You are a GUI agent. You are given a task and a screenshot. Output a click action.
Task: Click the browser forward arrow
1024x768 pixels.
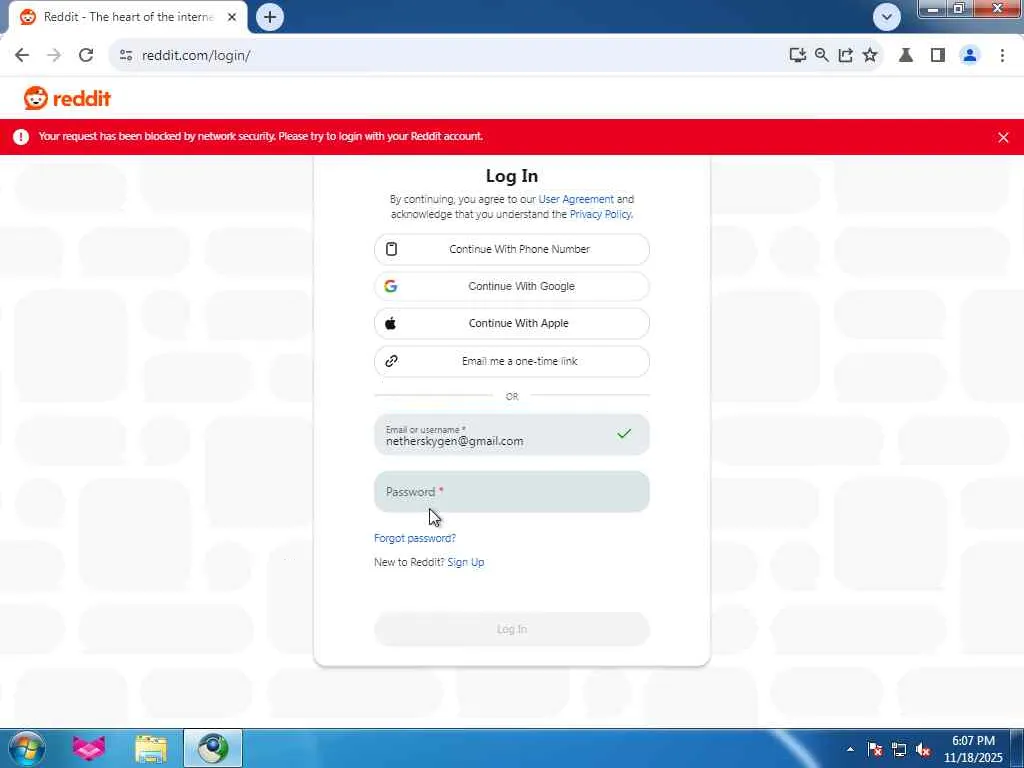click(54, 56)
